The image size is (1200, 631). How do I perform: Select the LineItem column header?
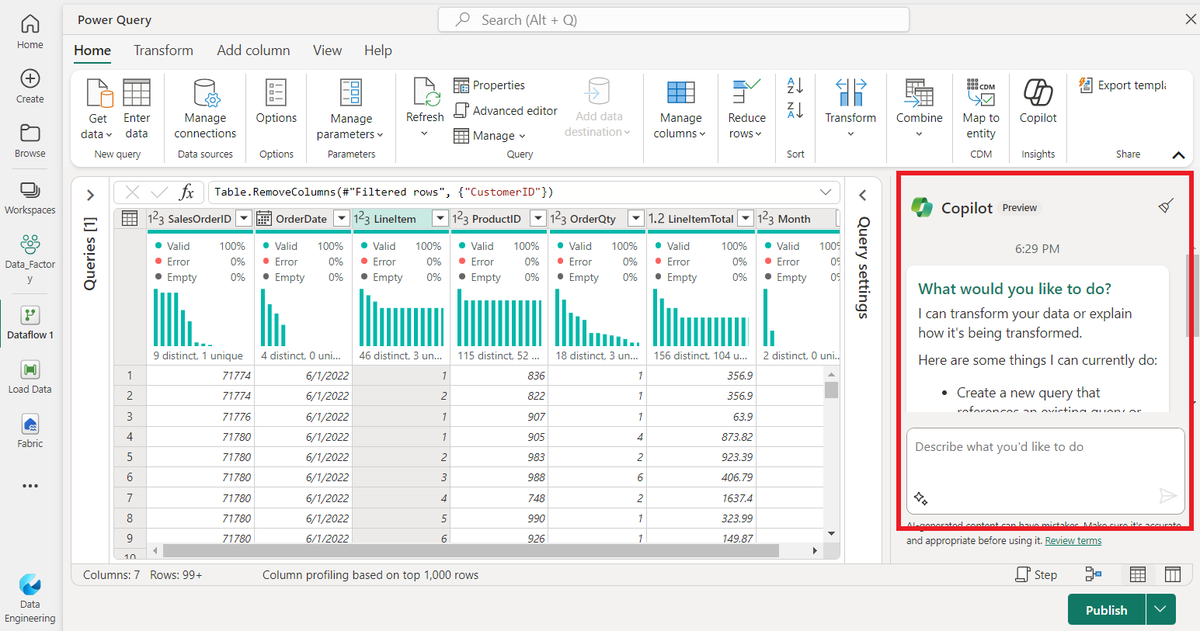[x=401, y=218]
